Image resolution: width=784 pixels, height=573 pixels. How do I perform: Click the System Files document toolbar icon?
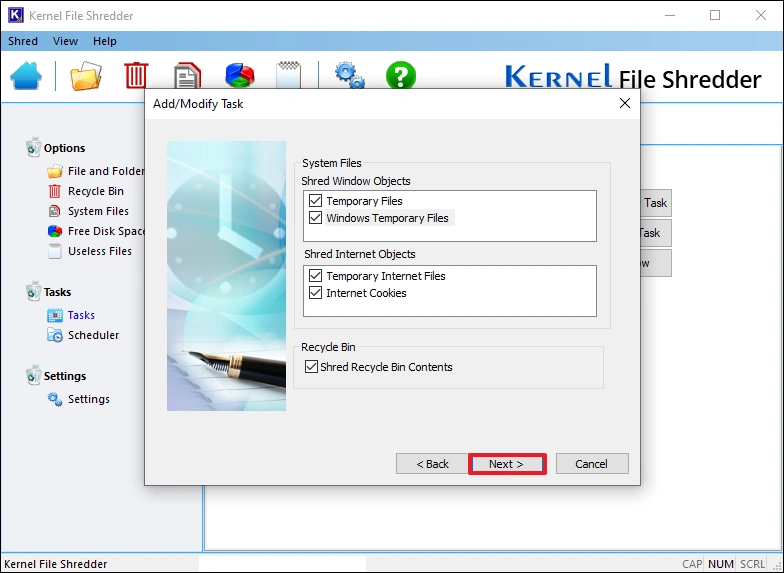click(x=187, y=76)
